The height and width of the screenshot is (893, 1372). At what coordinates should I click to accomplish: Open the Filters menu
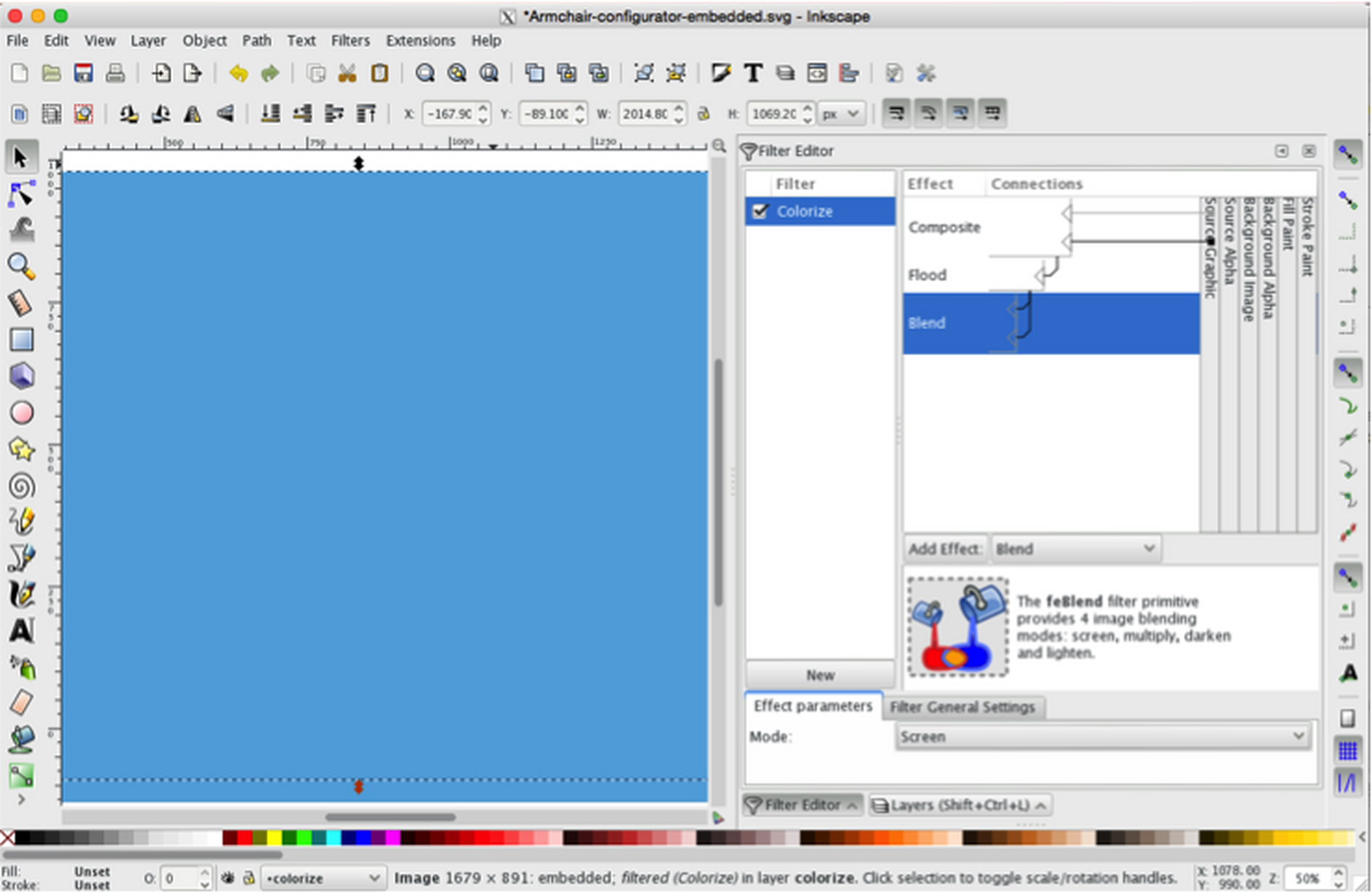point(350,41)
